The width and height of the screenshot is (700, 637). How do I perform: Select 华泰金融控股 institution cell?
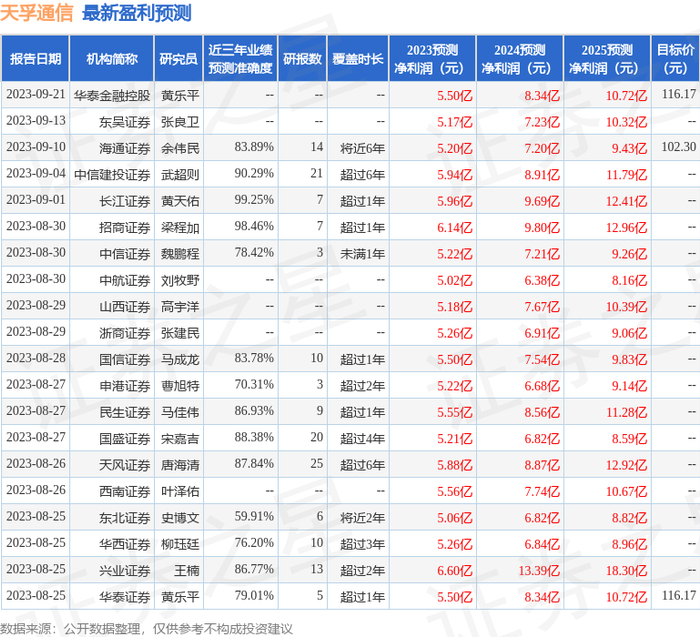pyautogui.click(x=112, y=96)
